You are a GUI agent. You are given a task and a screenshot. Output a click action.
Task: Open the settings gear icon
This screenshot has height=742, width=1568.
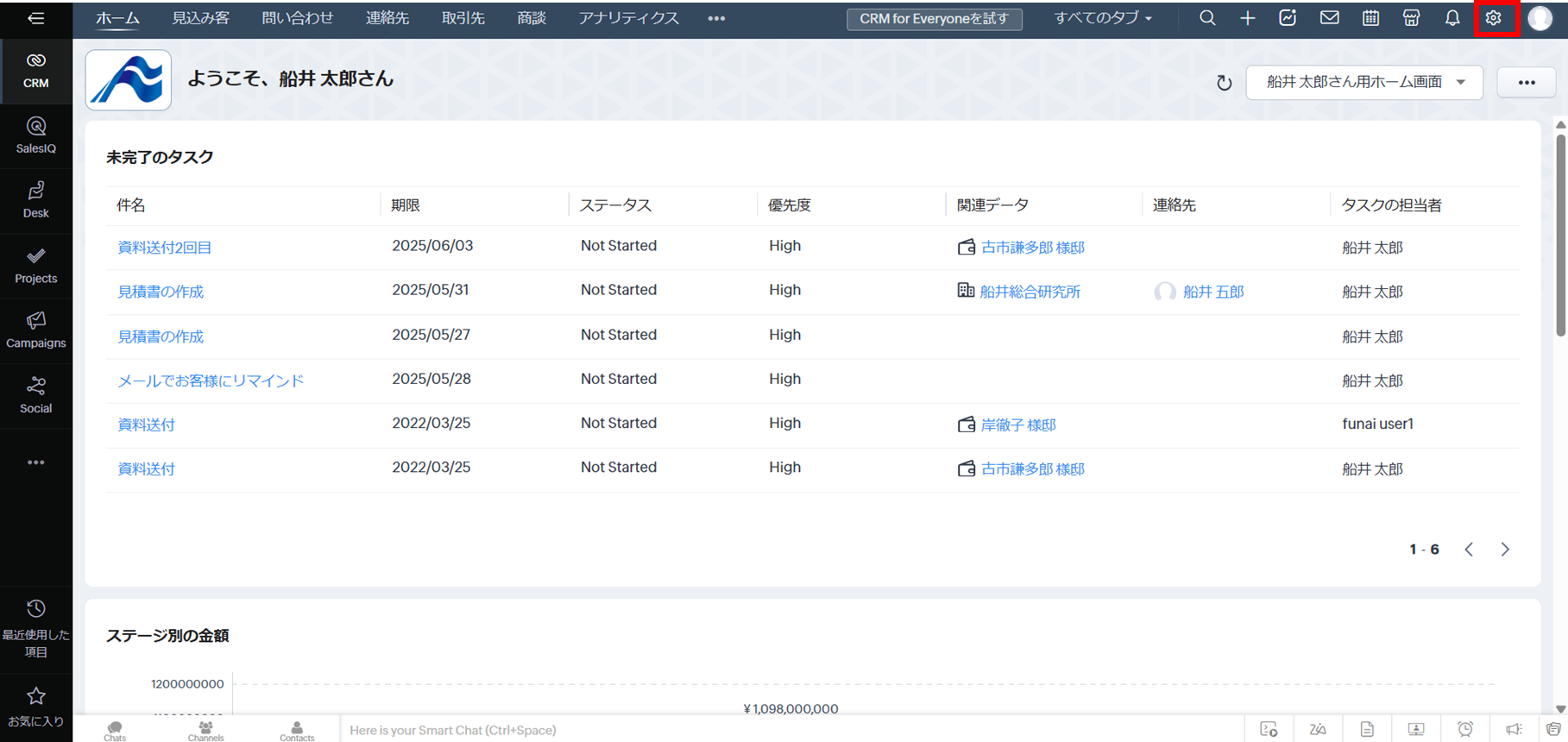(x=1494, y=18)
